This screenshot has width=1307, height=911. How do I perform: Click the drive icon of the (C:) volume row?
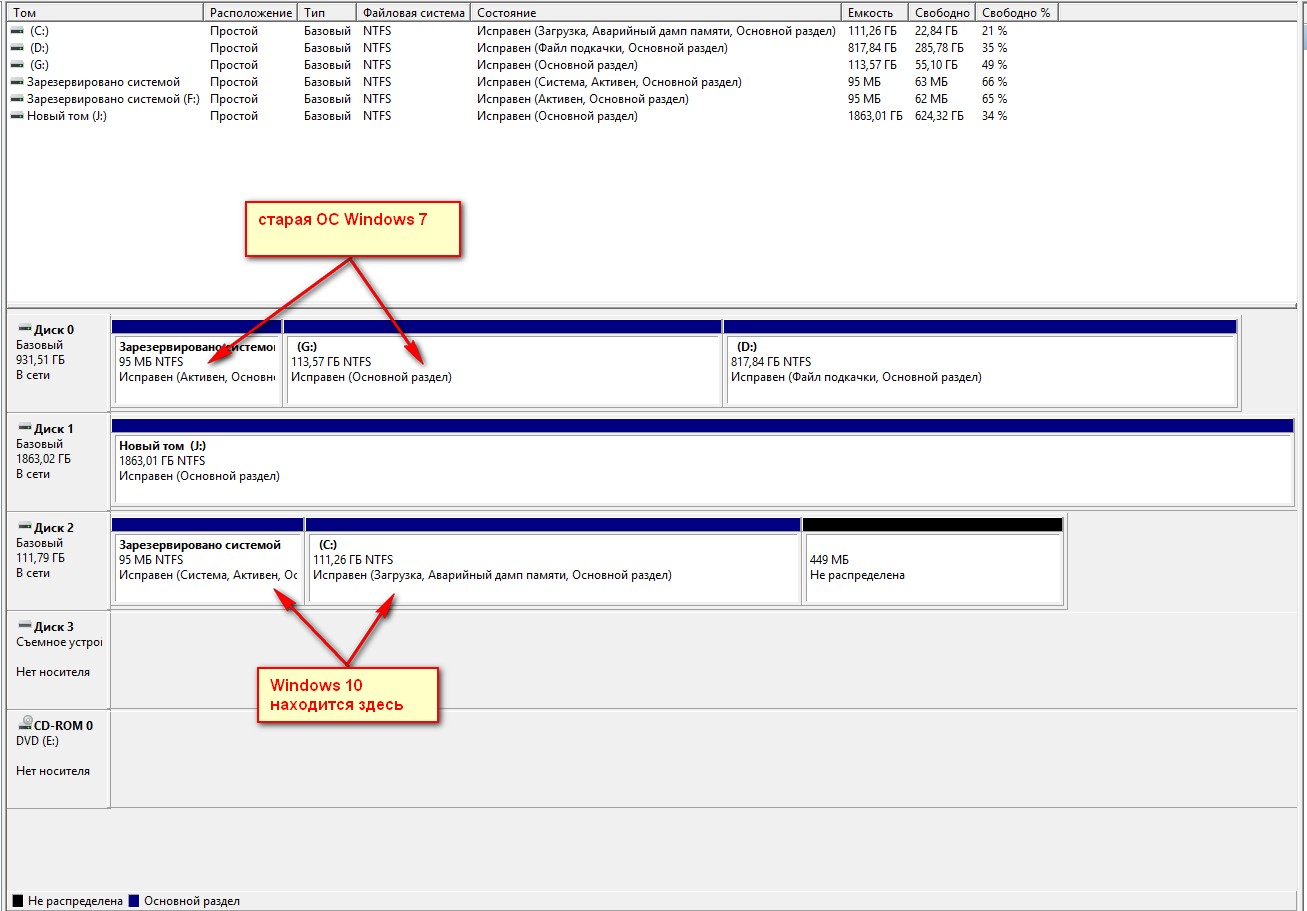click(x=17, y=31)
